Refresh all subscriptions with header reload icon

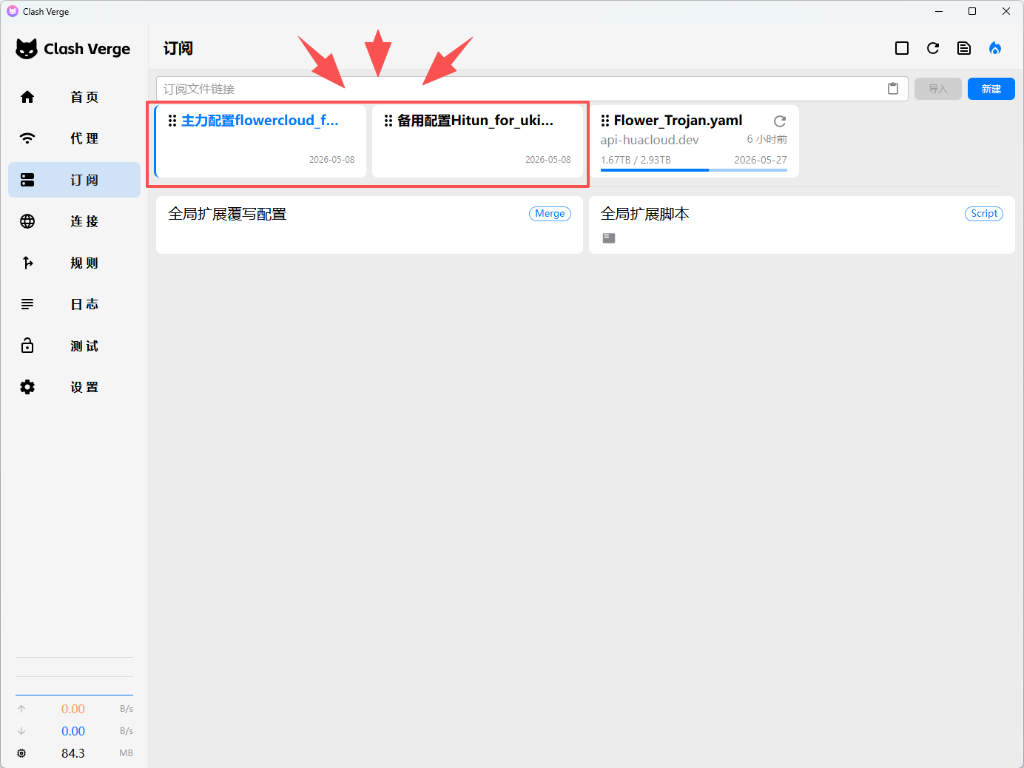[x=933, y=48]
